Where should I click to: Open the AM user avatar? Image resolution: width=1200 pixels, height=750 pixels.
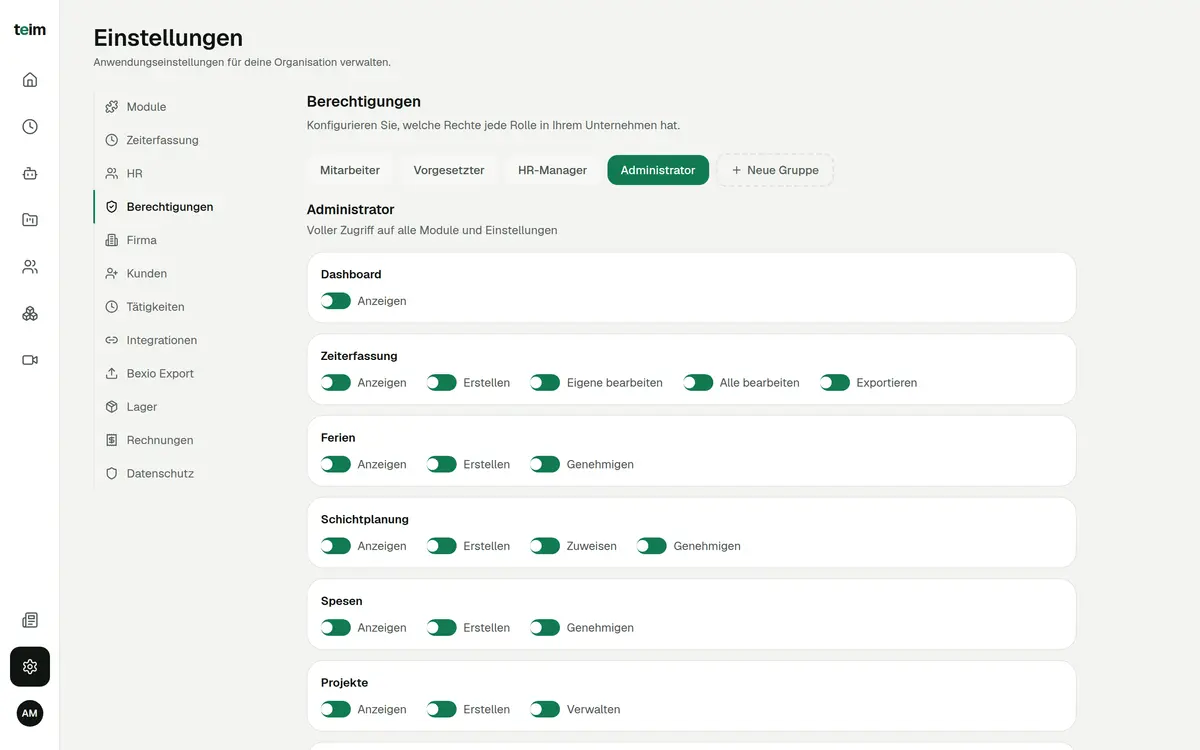30,713
